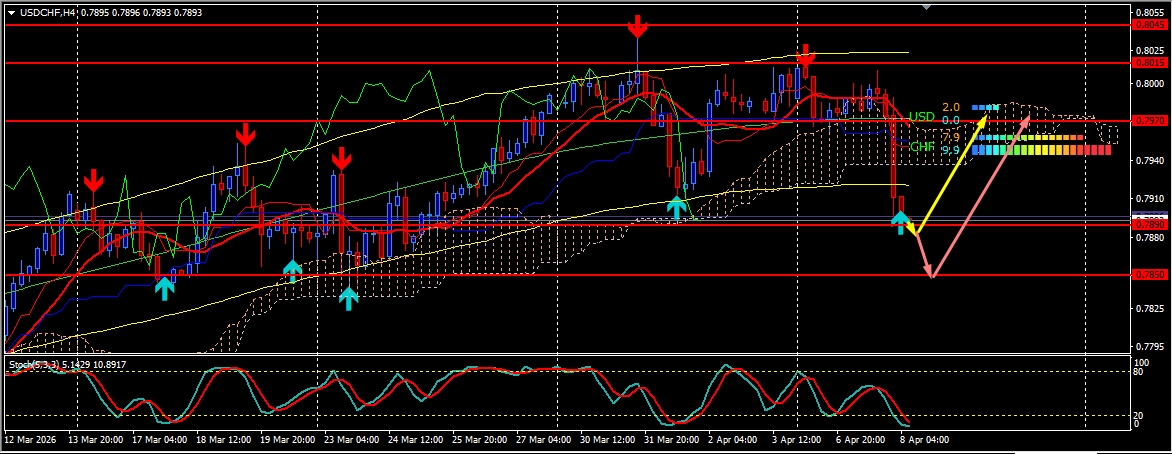Click the red 0.8045 price level label
This screenshot has width=1172, height=454.
(x=1150, y=25)
